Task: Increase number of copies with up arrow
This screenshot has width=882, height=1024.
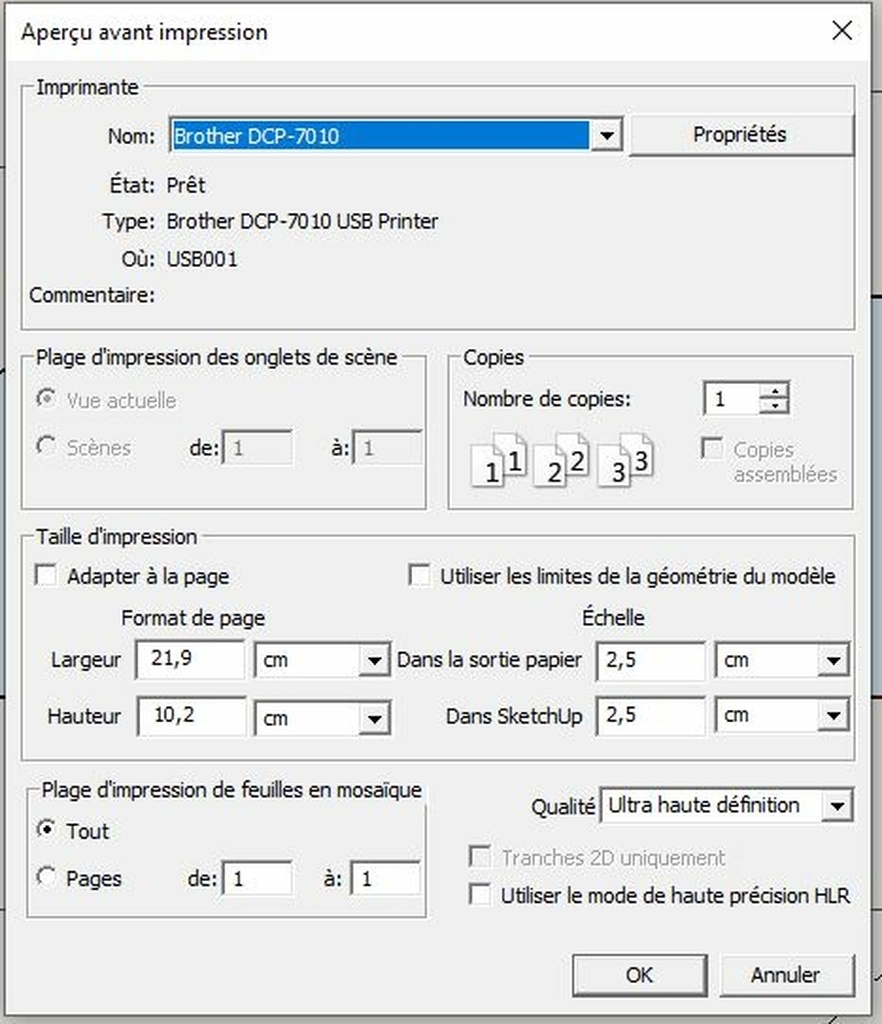Action: tap(775, 391)
